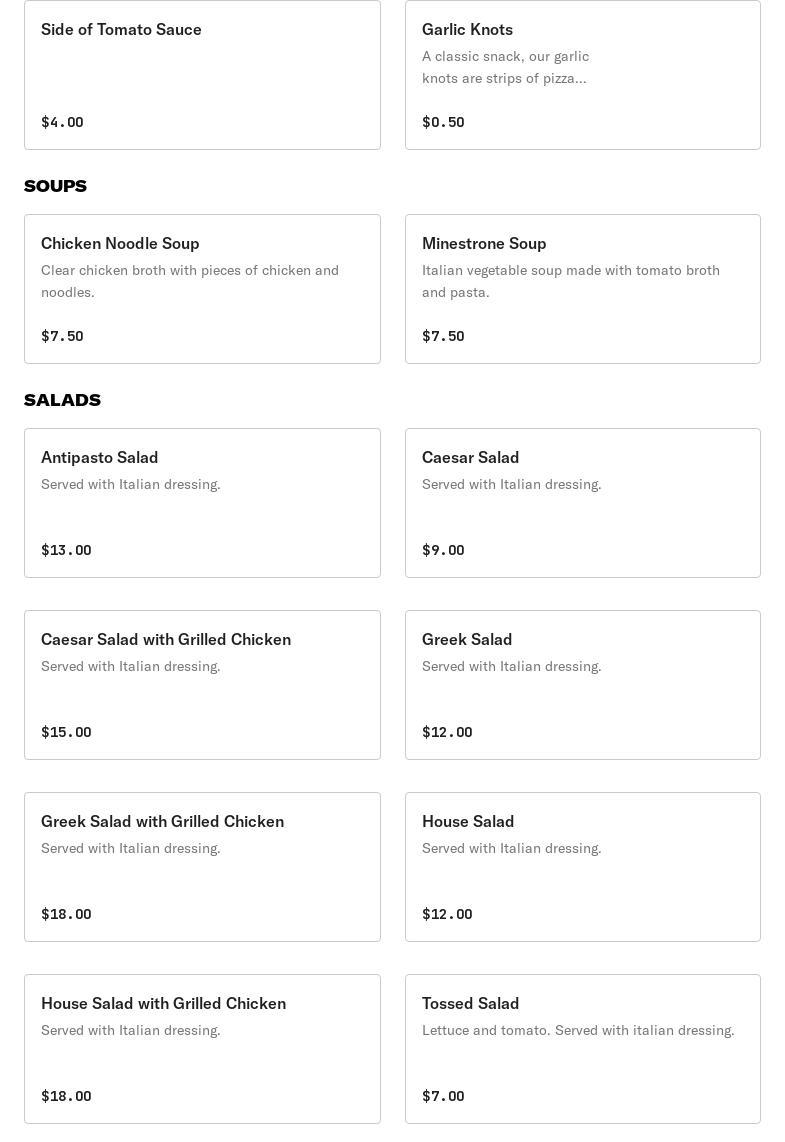Click the Antipasto Salad $13.00 price
Viewport: 785px width, 1142px height.
(x=66, y=550)
